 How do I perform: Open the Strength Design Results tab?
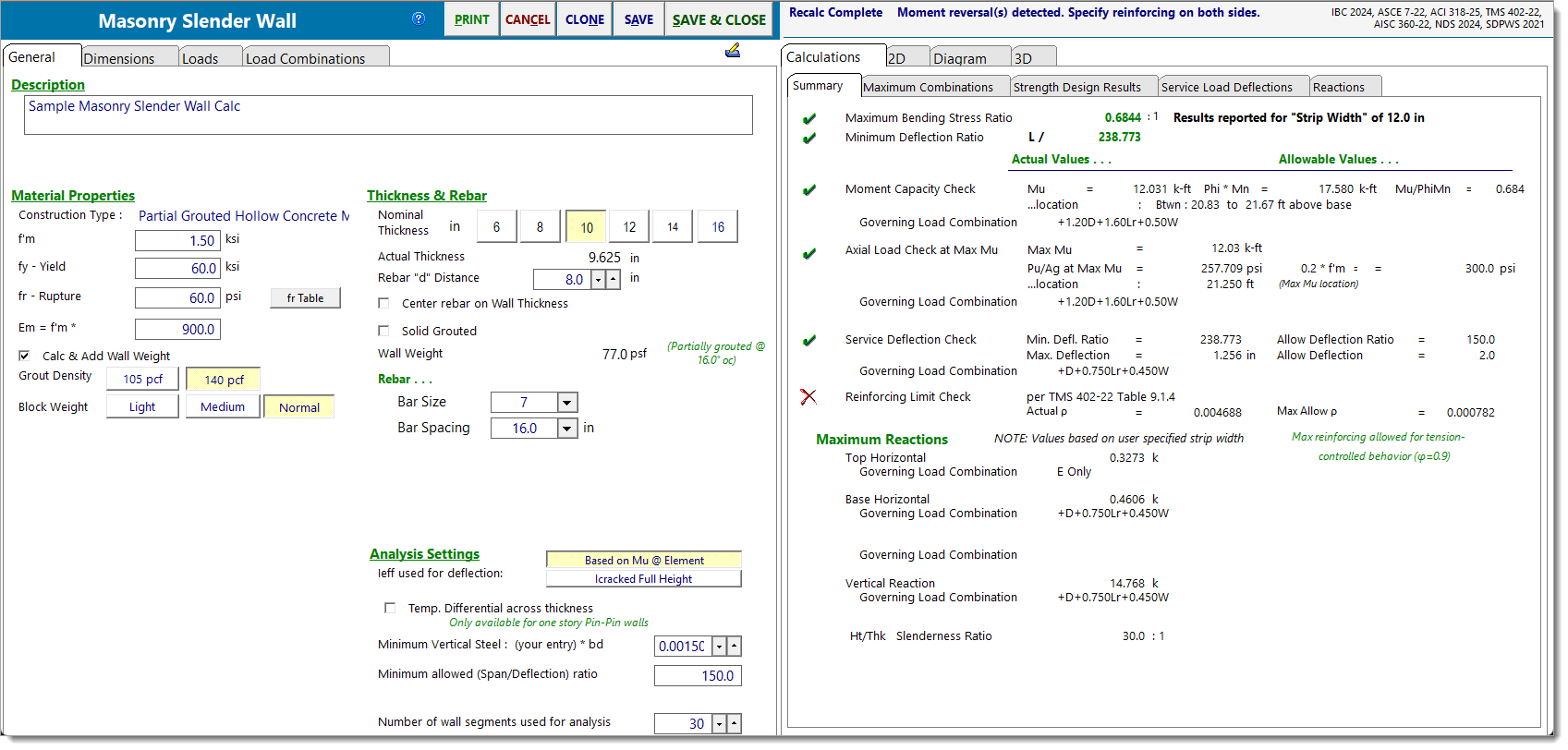pos(1077,87)
